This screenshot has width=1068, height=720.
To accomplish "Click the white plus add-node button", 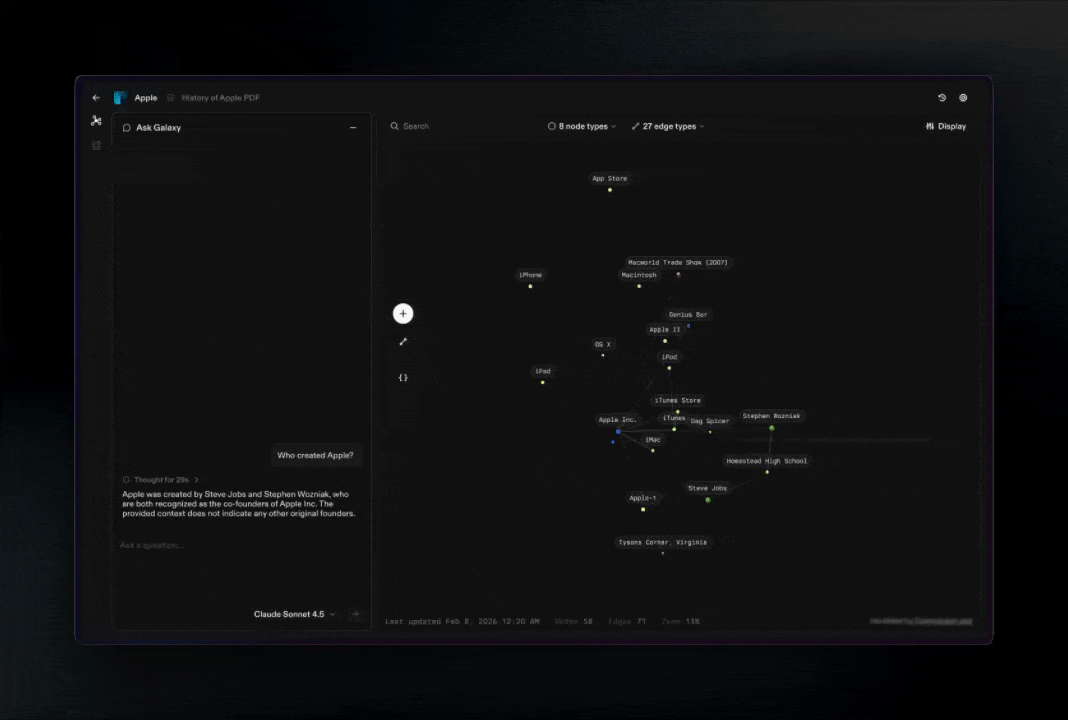I will [403, 313].
